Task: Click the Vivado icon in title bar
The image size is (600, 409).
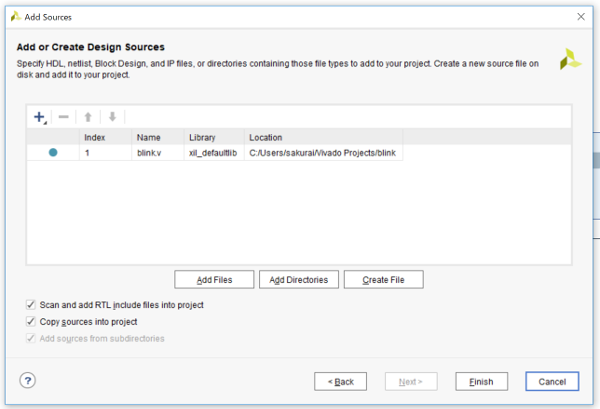Action: (x=13, y=17)
